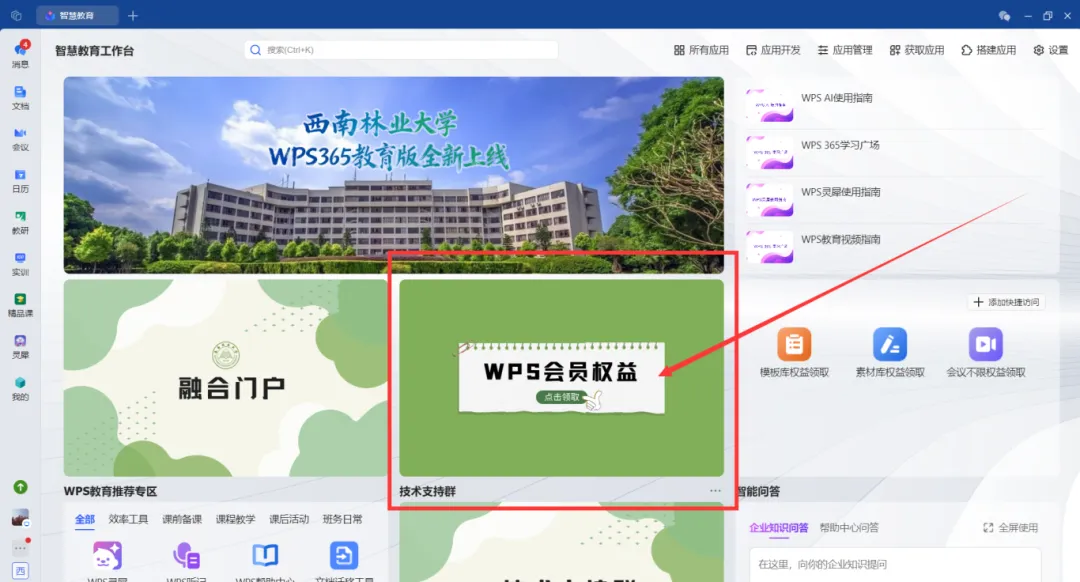
Task: Select the 班务日常 tab
Action: [x=342, y=519]
